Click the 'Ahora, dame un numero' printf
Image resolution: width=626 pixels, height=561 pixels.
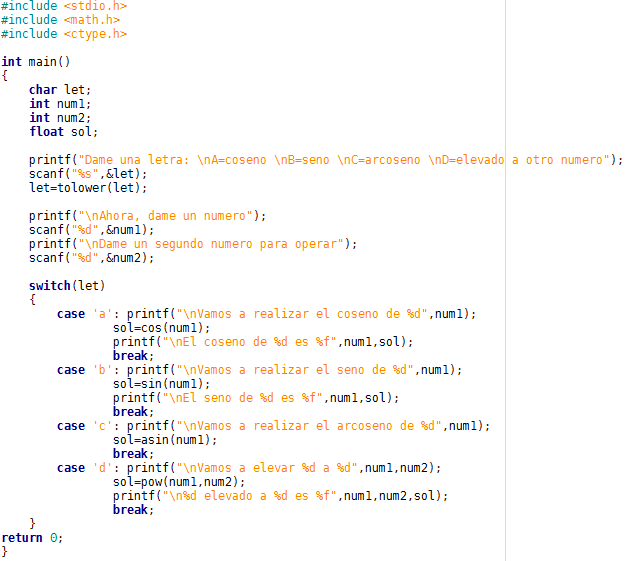(x=147, y=216)
